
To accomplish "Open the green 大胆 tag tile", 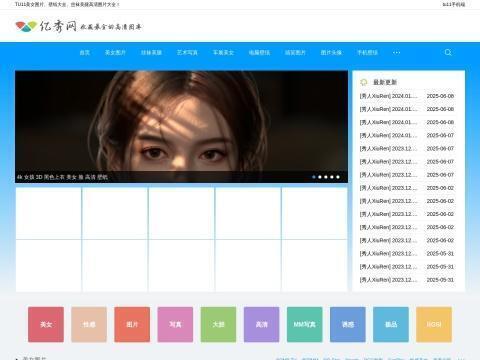I will pyautogui.click(x=218, y=324).
